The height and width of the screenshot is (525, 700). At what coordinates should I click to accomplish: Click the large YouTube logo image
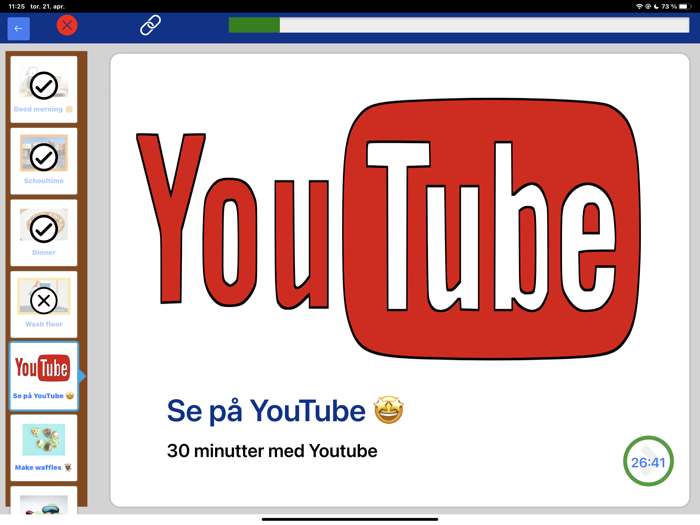point(388,229)
